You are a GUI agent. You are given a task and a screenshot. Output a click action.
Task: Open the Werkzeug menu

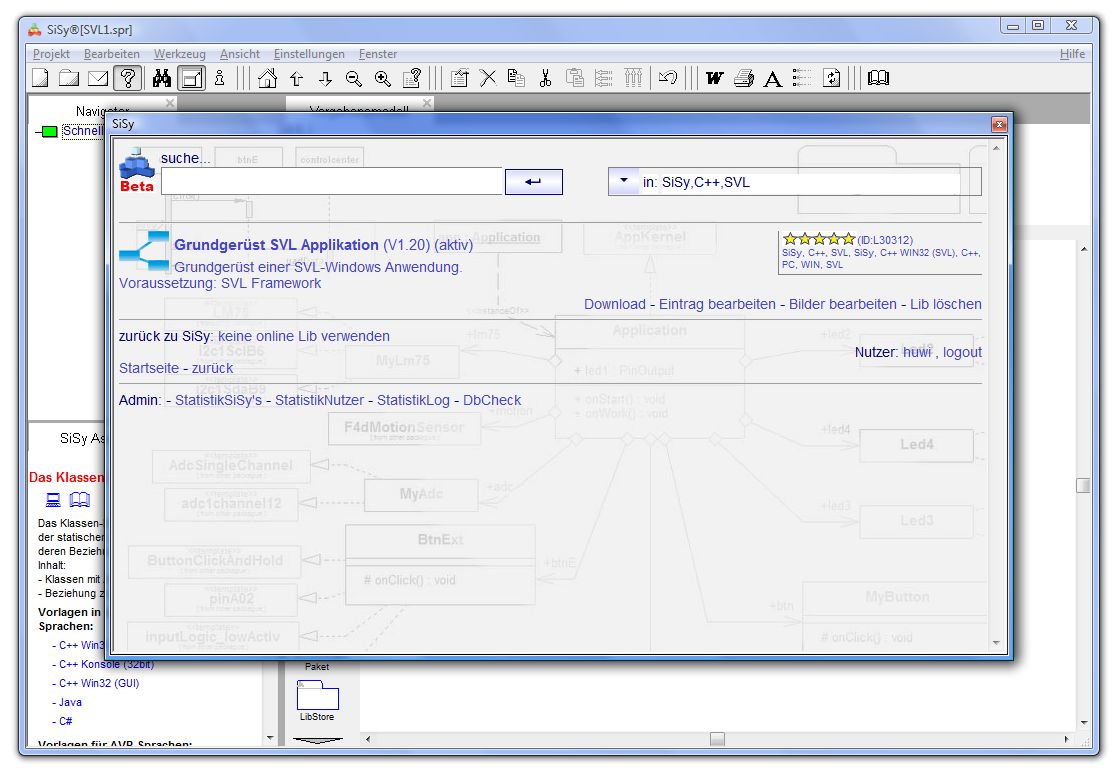[179, 54]
